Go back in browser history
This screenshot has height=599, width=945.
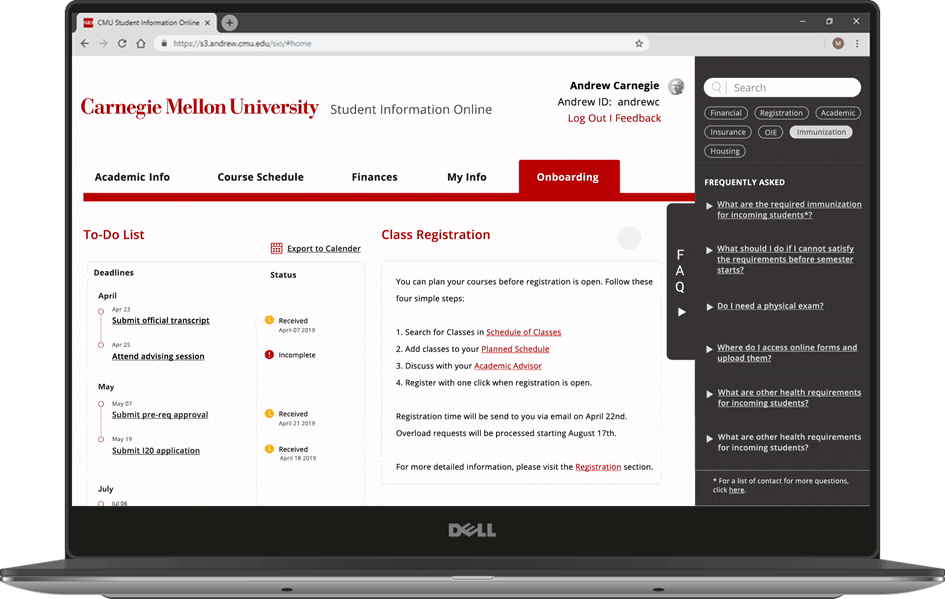pyautogui.click(x=84, y=43)
